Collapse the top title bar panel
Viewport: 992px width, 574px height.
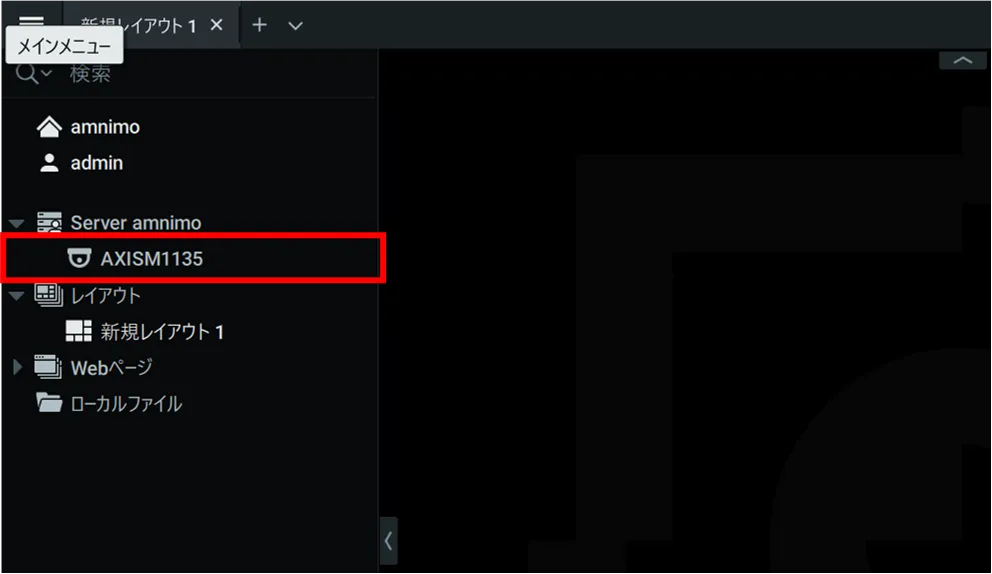pos(962,60)
